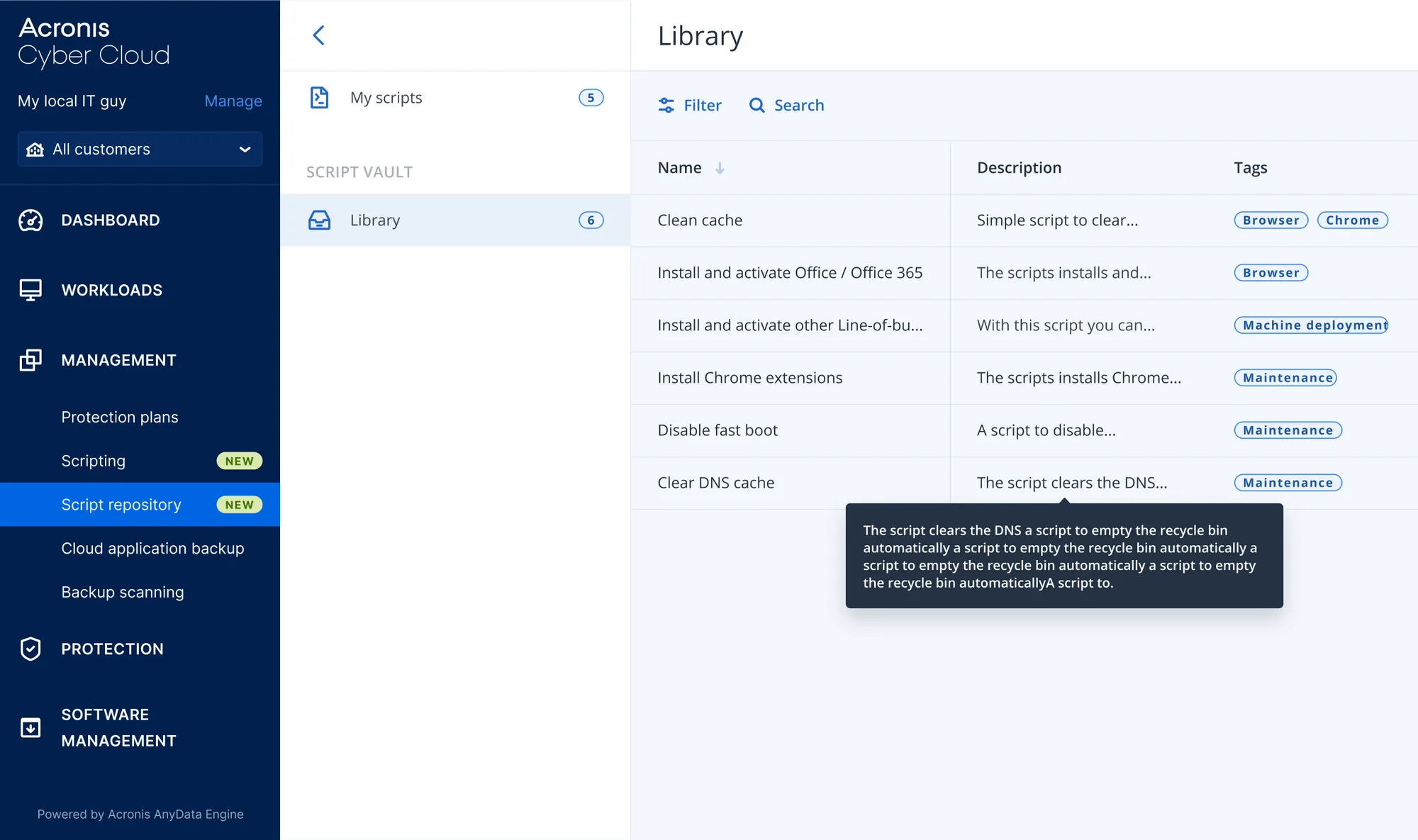1418x840 pixels.
Task: Click the Filter sliders icon
Action: pos(666,106)
